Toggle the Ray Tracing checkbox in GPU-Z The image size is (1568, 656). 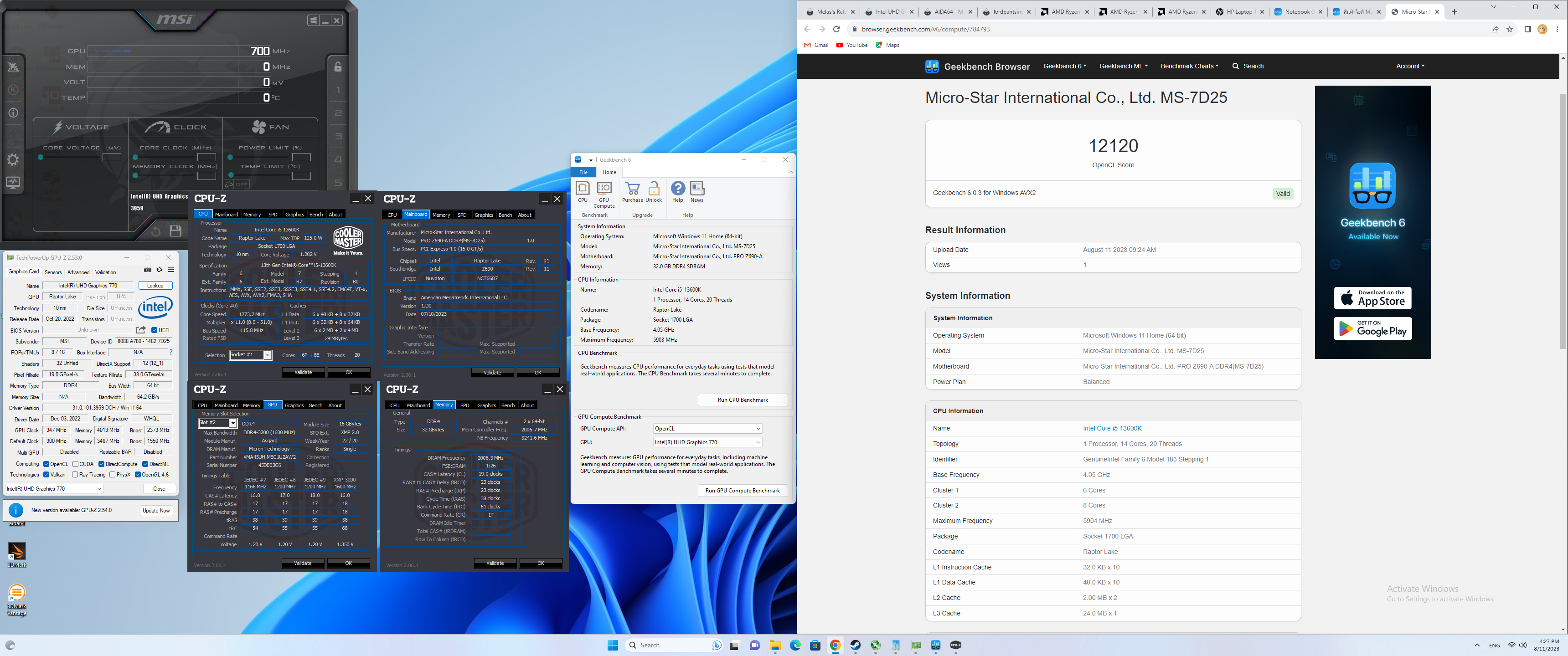[75, 475]
